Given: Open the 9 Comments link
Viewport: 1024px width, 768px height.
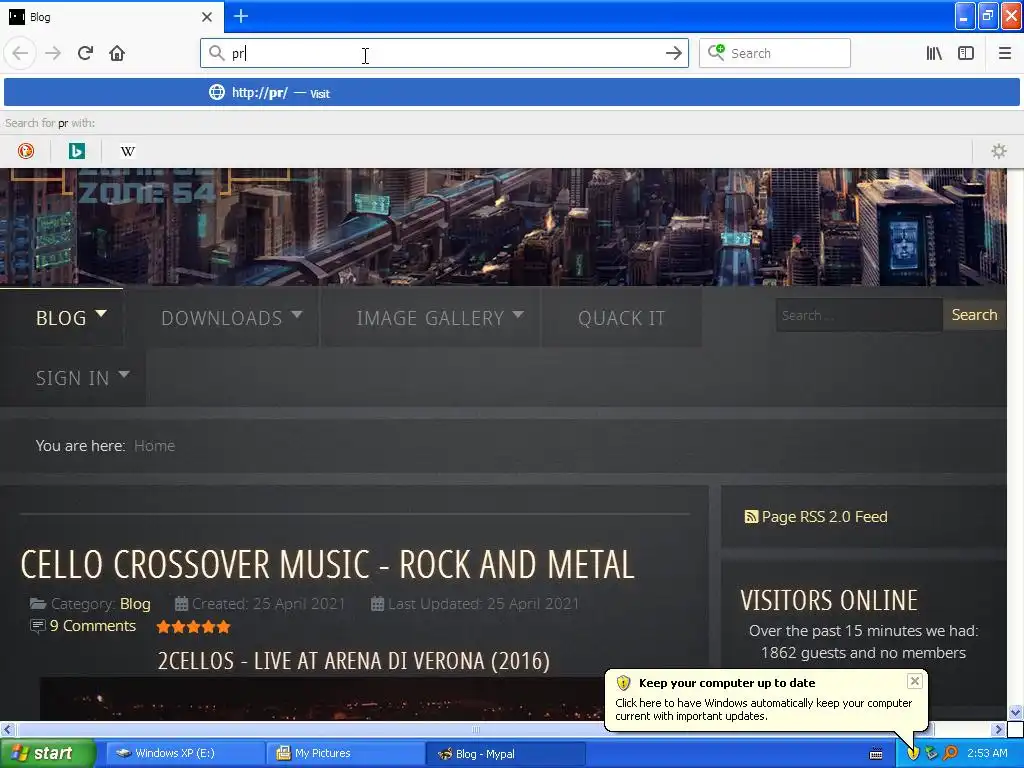Looking at the screenshot, I should (93, 626).
